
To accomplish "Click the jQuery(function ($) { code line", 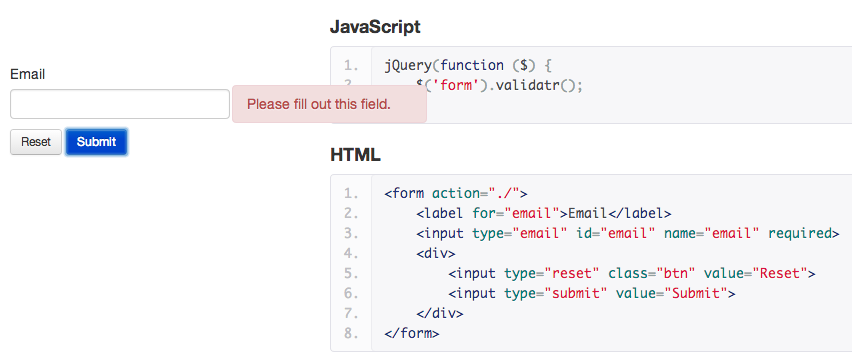I will pos(468,66).
